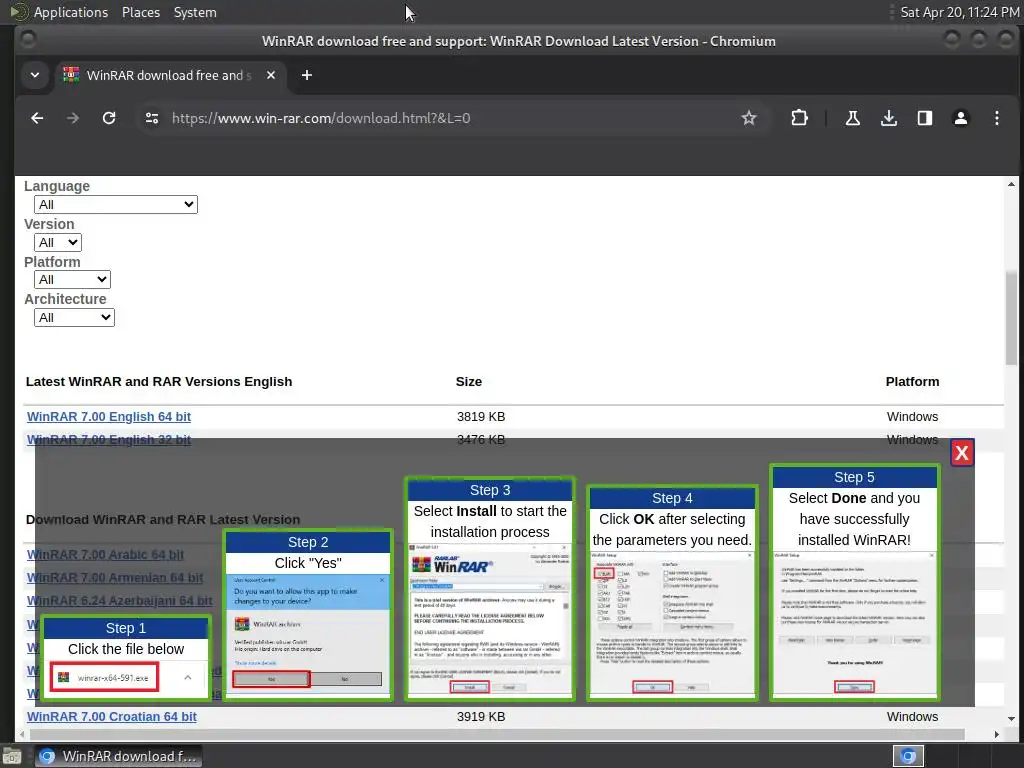Click the winrar-x64-591.exe file in Step 1
The image size is (1024, 768).
[x=104, y=677]
